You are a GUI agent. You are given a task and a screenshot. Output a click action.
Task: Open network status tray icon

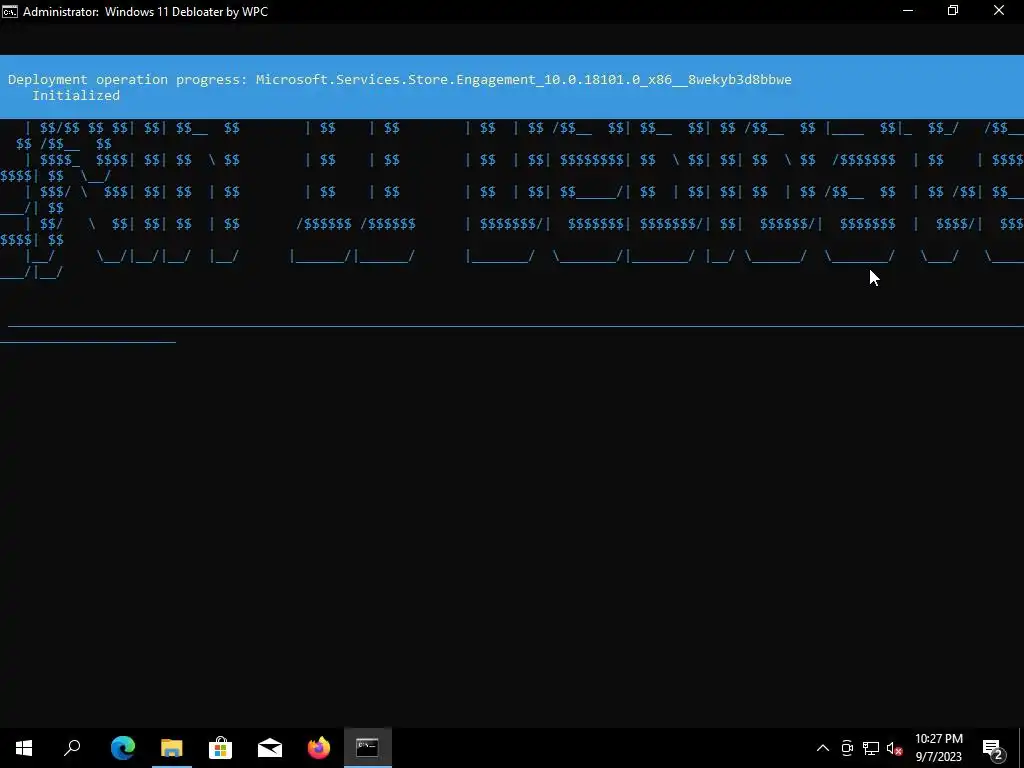(871, 748)
